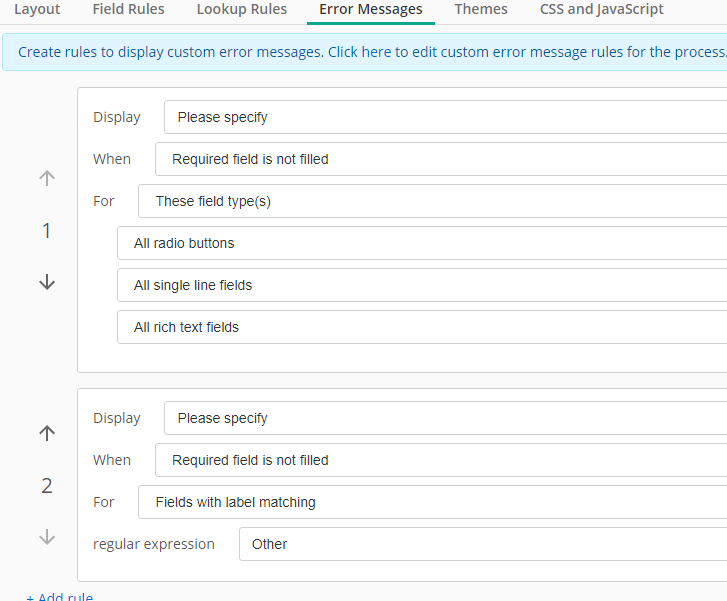Change the All rich text fields selection
The height and width of the screenshot is (601, 727).
[x=422, y=327]
